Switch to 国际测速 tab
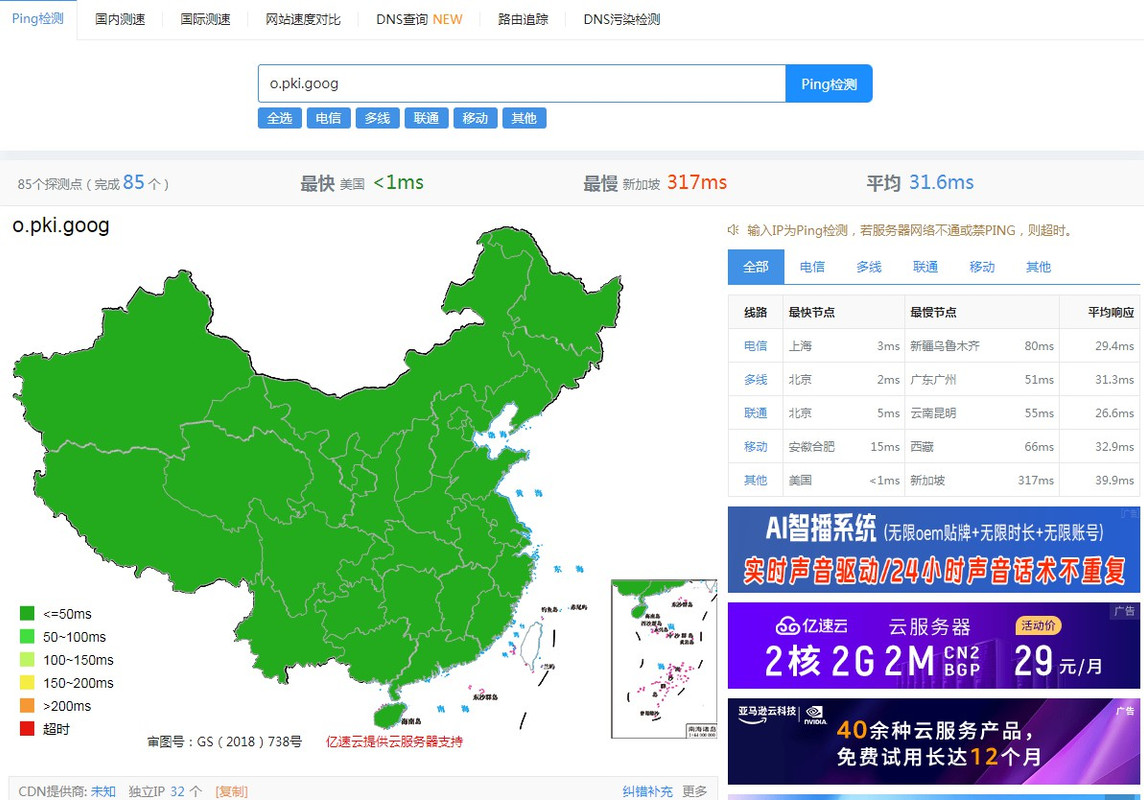 tap(205, 20)
